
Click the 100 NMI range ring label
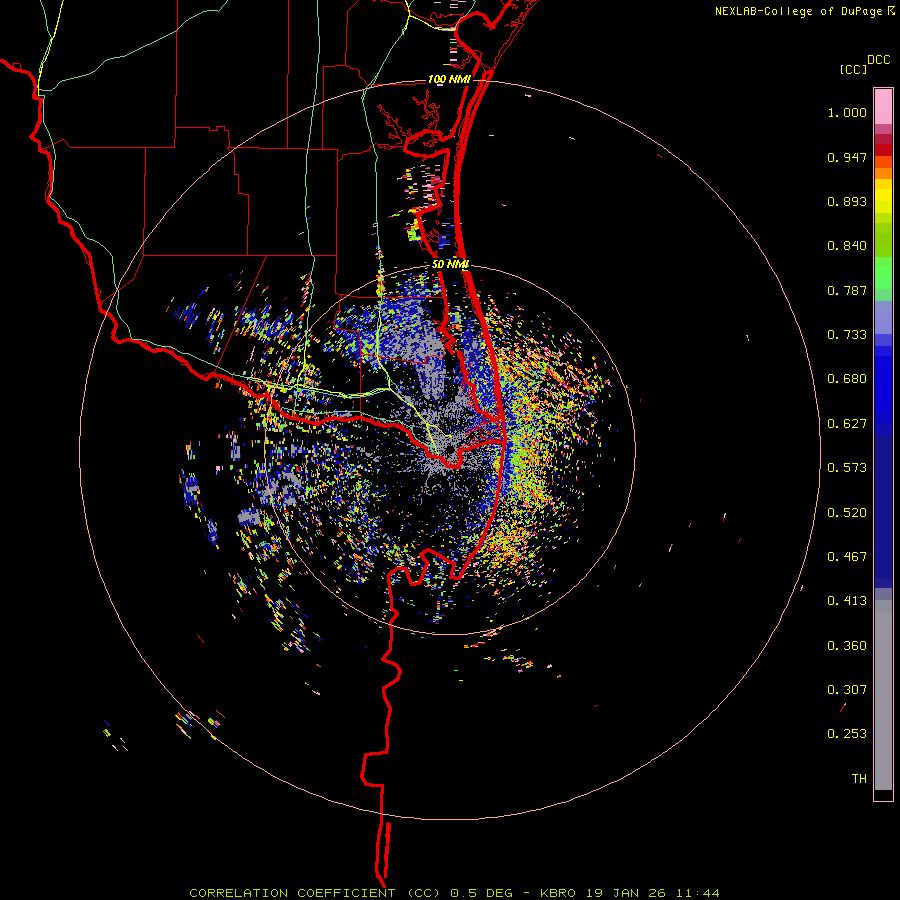coord(449,79)
